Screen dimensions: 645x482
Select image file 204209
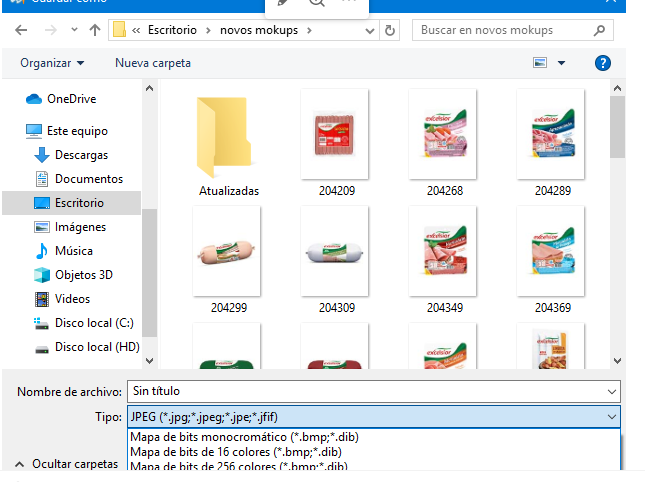coord(336,144)
